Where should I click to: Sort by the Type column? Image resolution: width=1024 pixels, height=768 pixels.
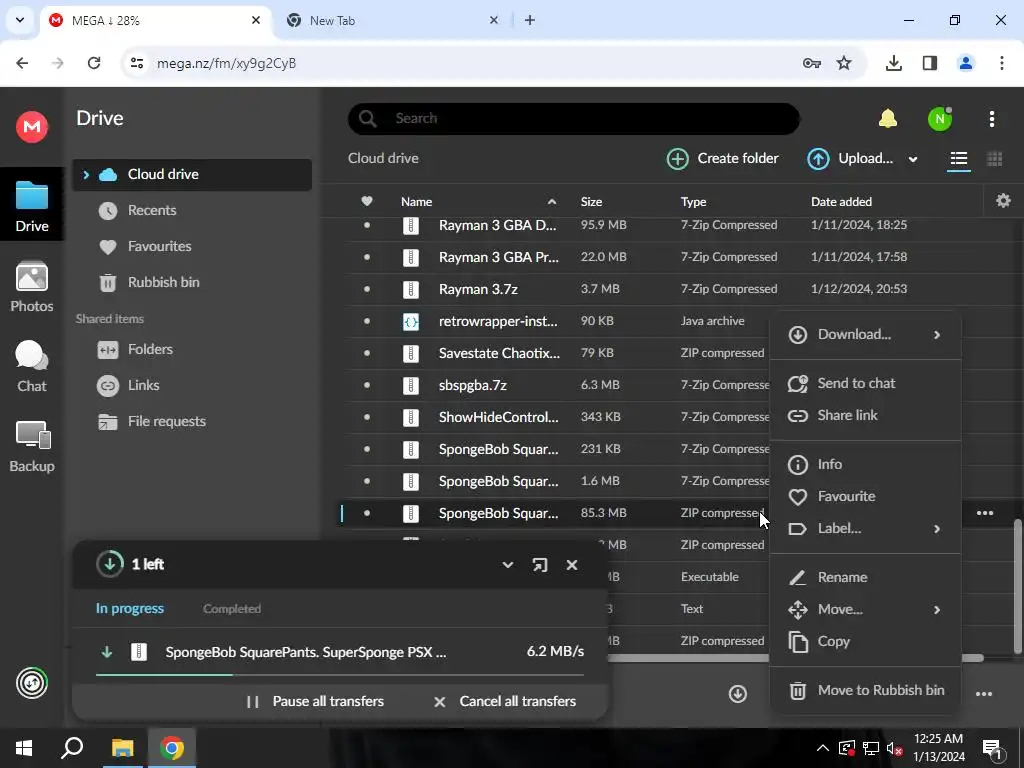(693, 201)
